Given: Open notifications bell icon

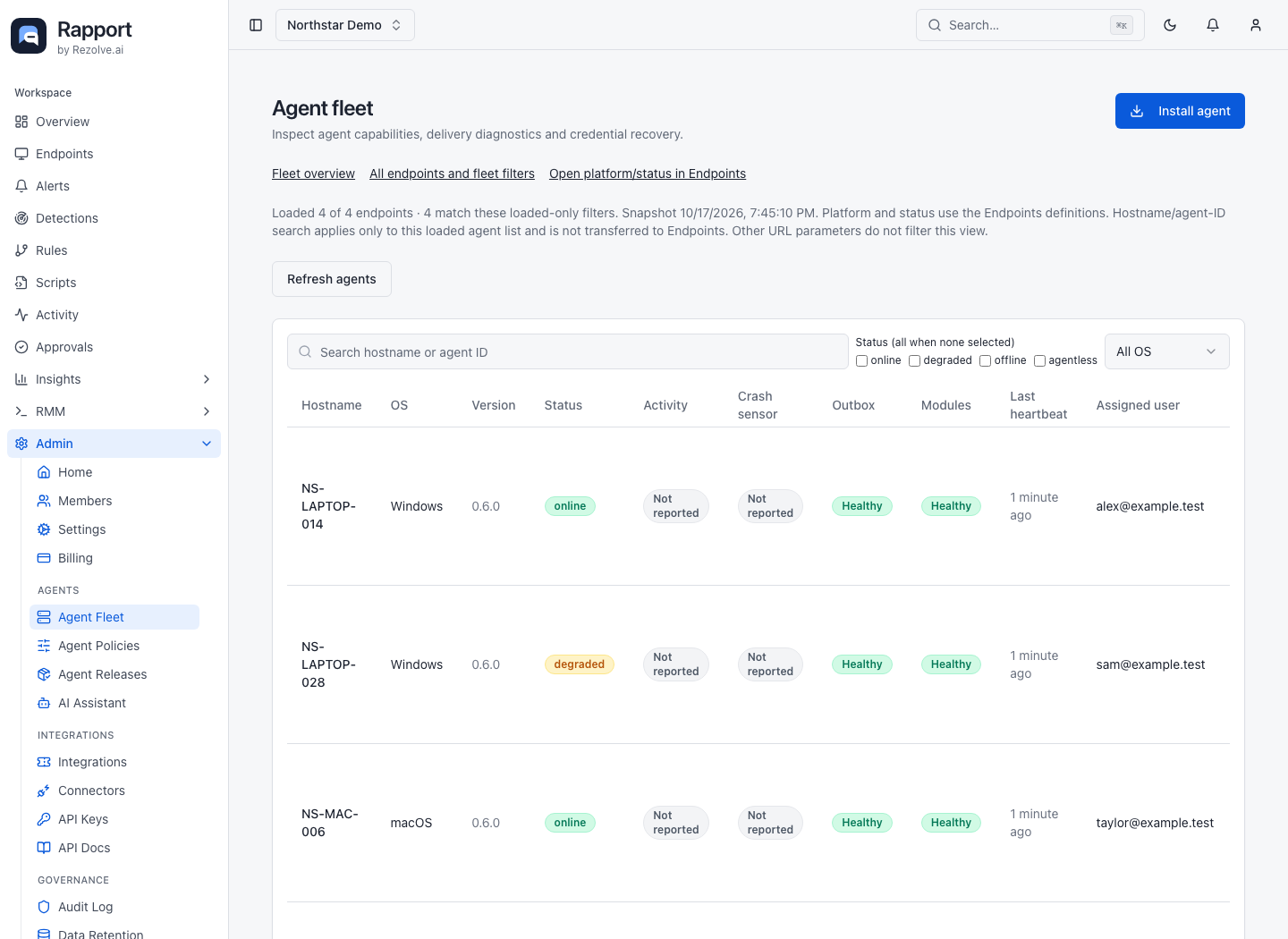Looking at the screenshot, I should coord(1213,25).
